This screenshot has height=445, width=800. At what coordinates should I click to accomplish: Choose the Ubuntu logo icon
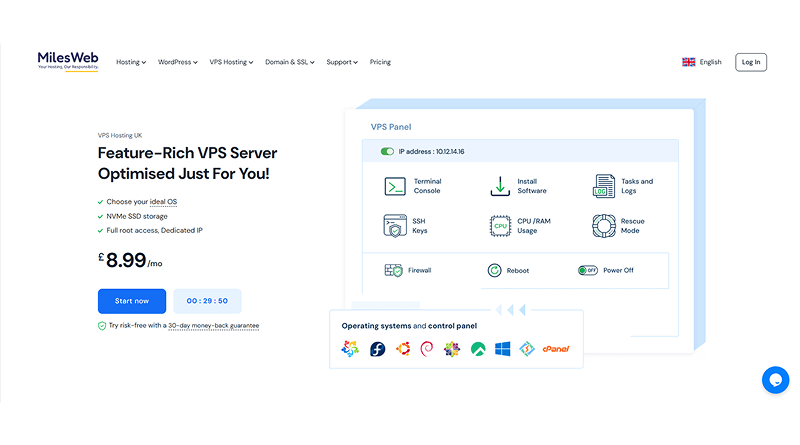[403, 349]
